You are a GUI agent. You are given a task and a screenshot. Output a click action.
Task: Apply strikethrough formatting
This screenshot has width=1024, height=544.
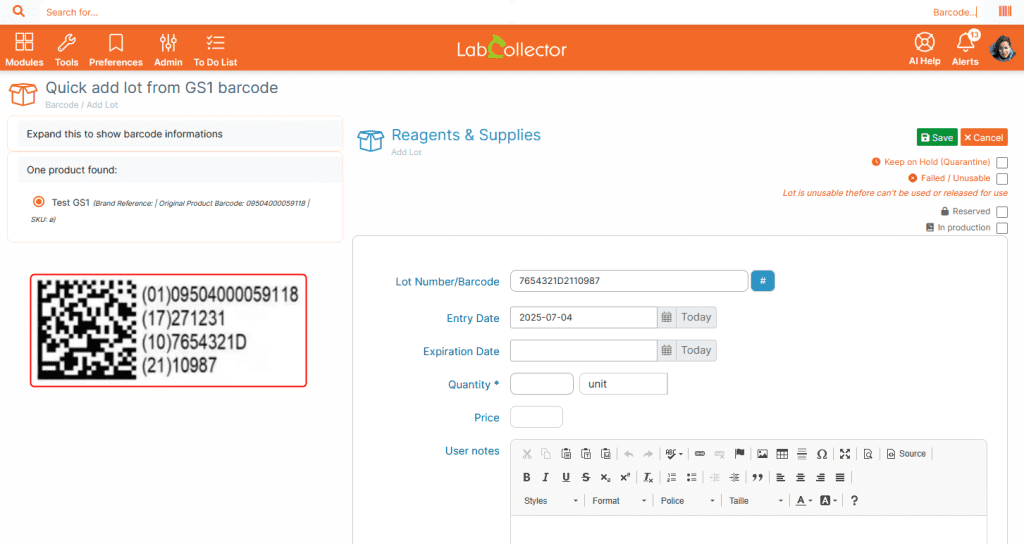click(586, 477)
